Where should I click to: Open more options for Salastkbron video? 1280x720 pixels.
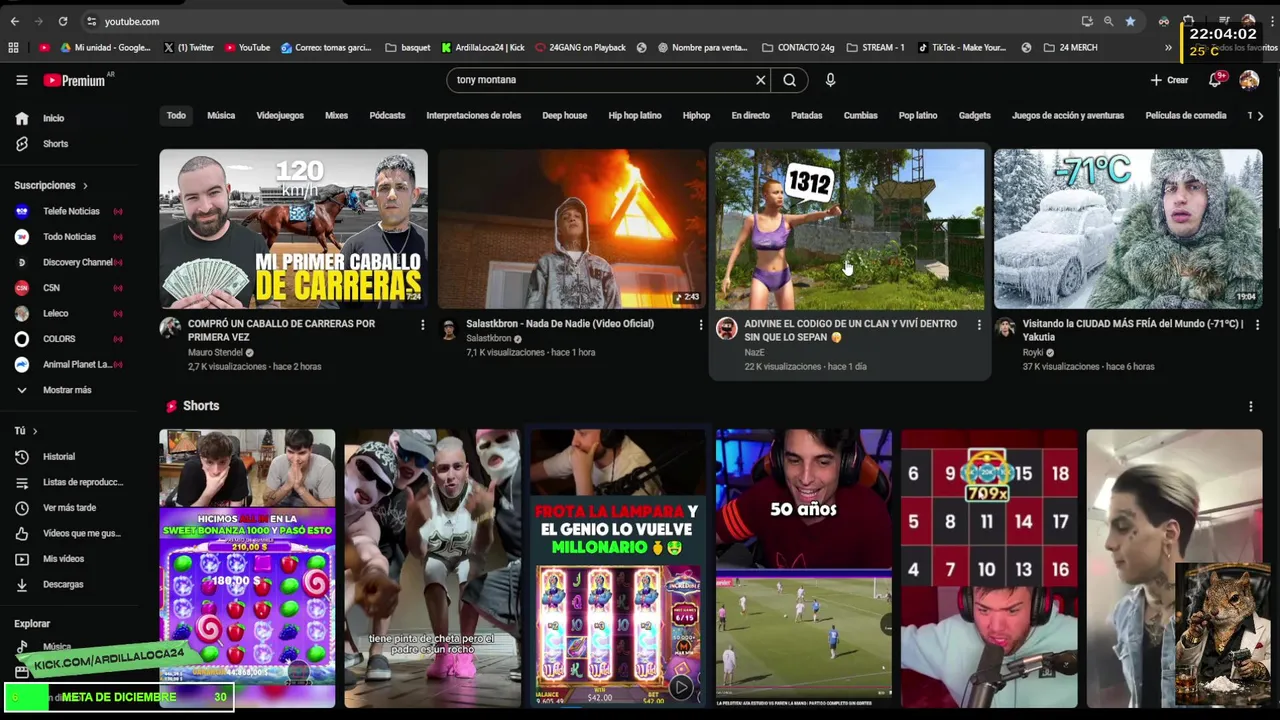[700, 325]
